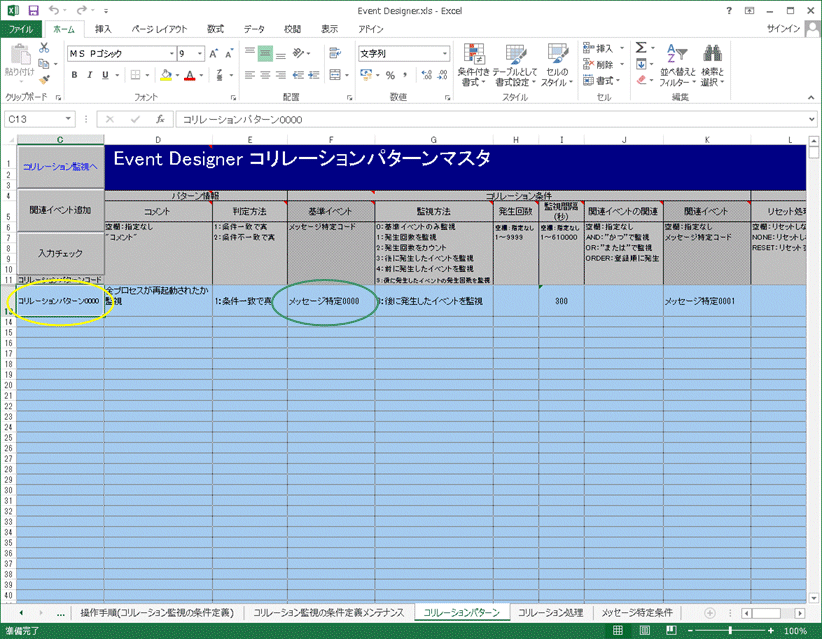The width and height of the screenshot is (822, 639).
Task: Open the 文字列 number format dropdown
Action: (x=445, y=53)
